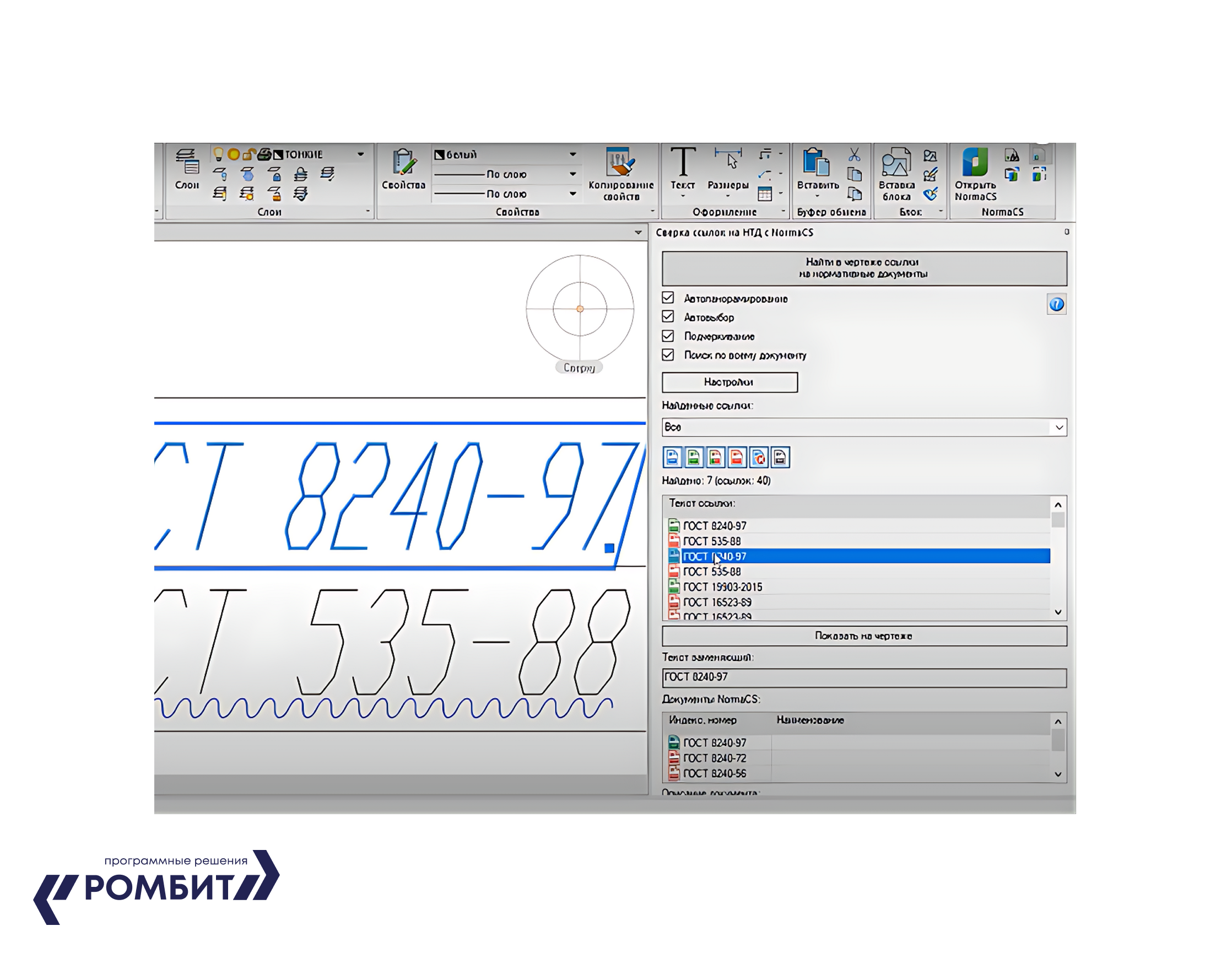Image resolution: width=1232 pixels, height=958 pixels.
Task: Click the Слои layers icon
Action: [x=187, y=162]
